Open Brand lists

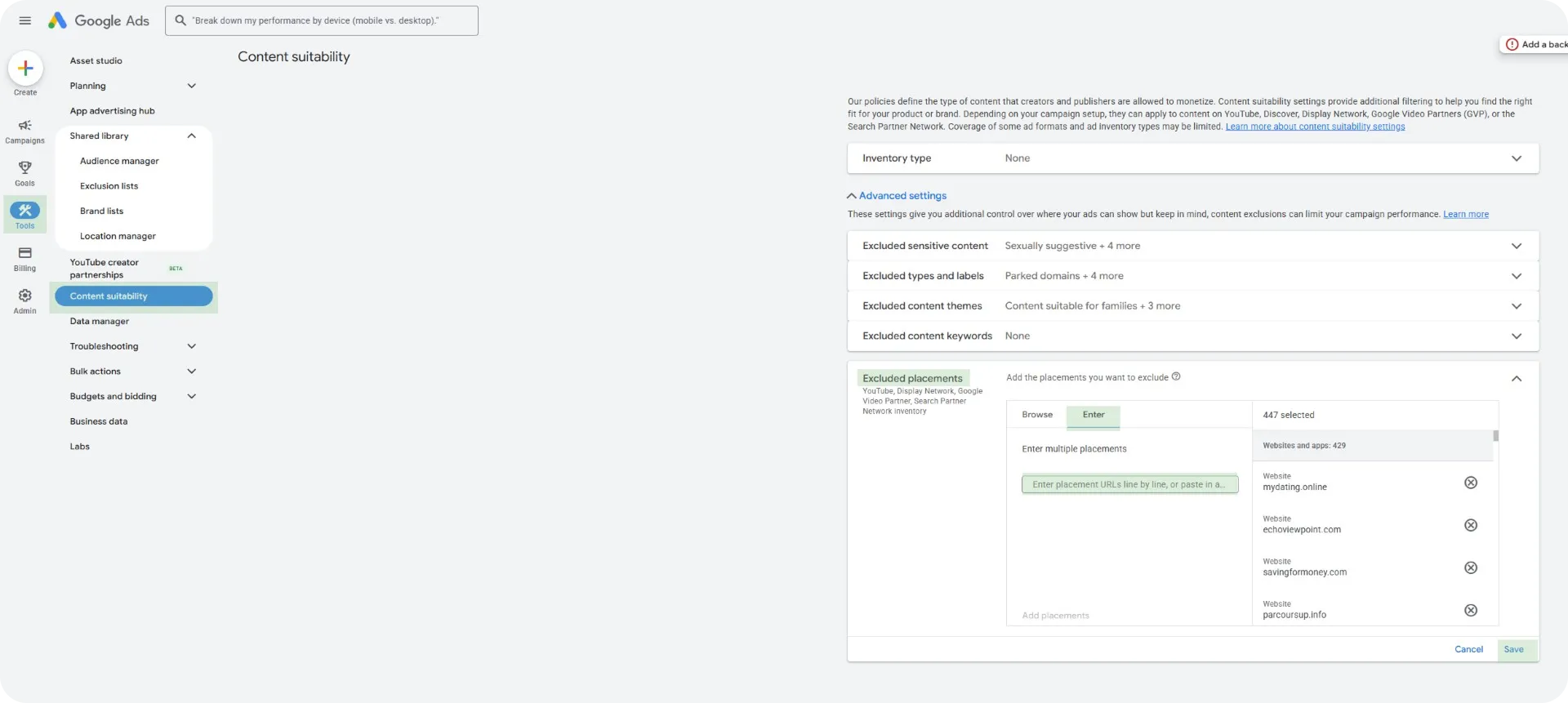102,211
